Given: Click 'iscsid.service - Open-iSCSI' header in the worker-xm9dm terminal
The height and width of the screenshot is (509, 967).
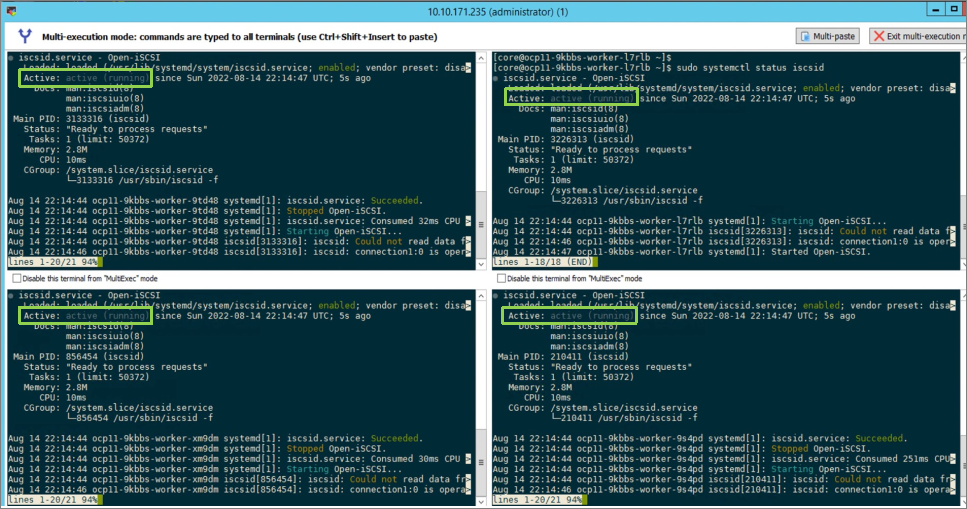Looking at the screenshot, I should tap(89, 296).
